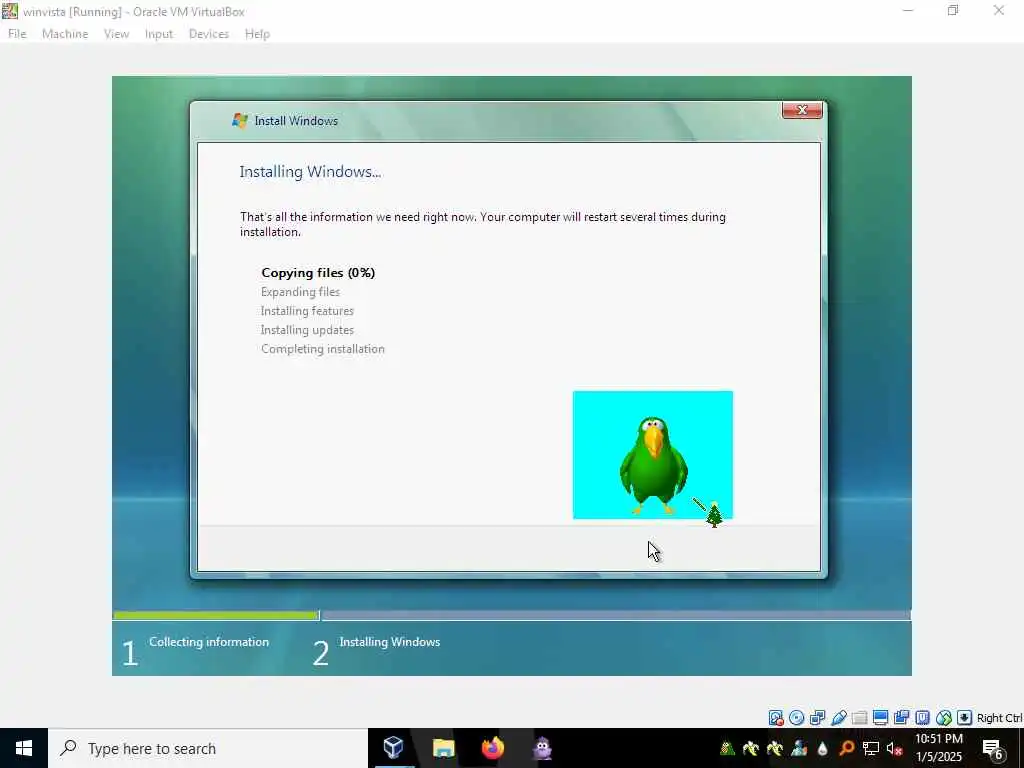The height and width of the screenshot is (768, 1024).
Task: Click the shared folders status icon
Action: click(x=859, y=718)
